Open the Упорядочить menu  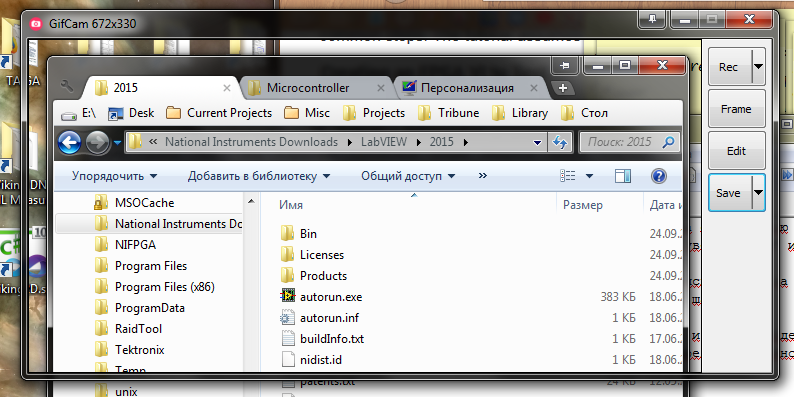click(x=114, y=176)
